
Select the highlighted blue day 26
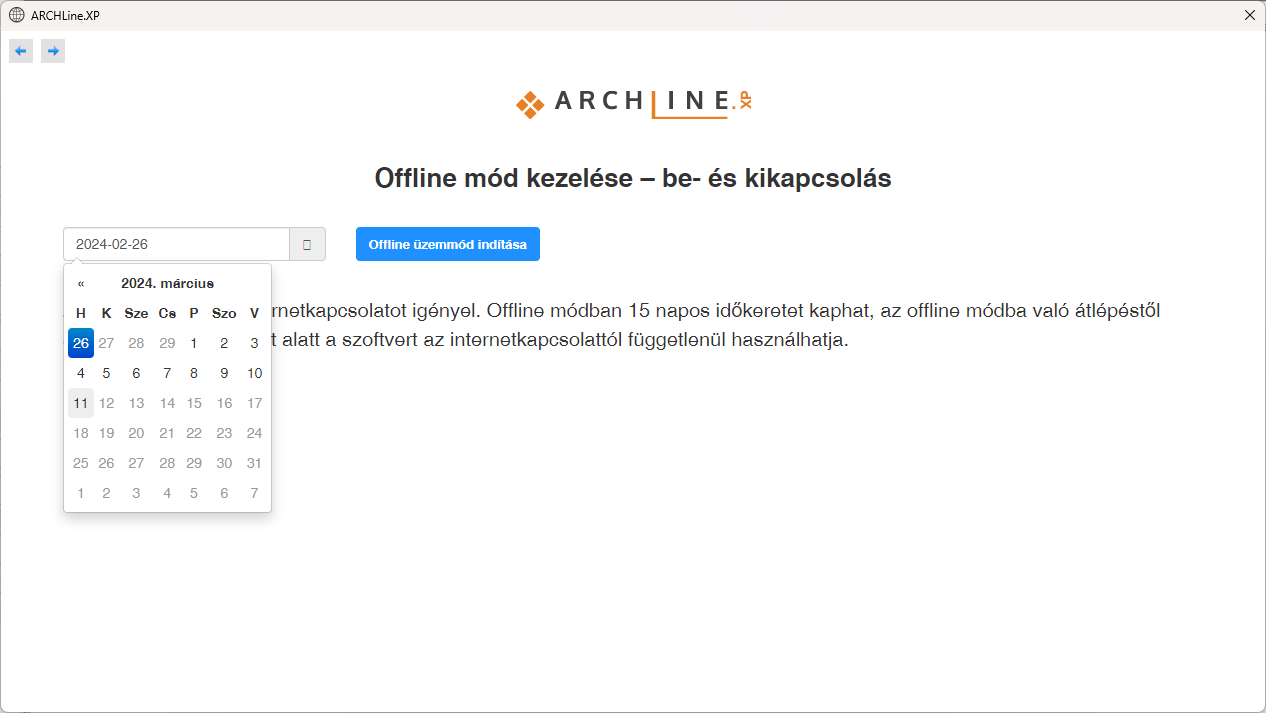pyautogui.click(x=81, y=343)
